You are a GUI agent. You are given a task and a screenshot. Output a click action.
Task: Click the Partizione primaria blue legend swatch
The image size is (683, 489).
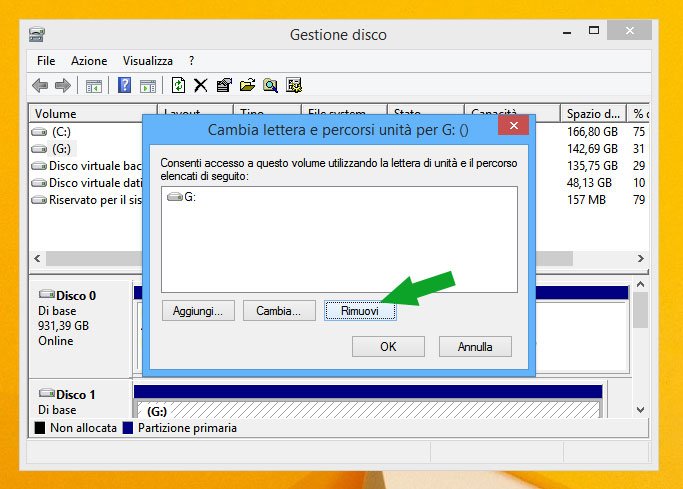click(x=128, y=428)
